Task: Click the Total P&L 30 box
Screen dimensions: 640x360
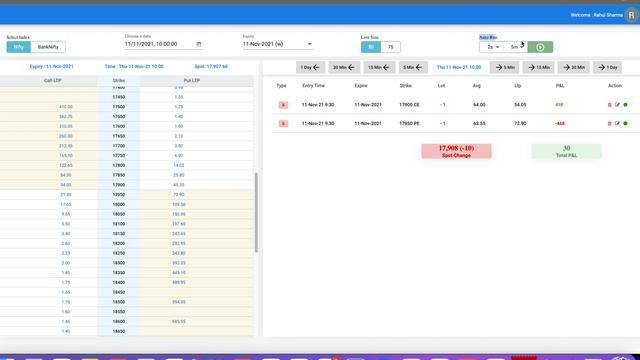Action: pyautogui.click(x=567, y=151)
